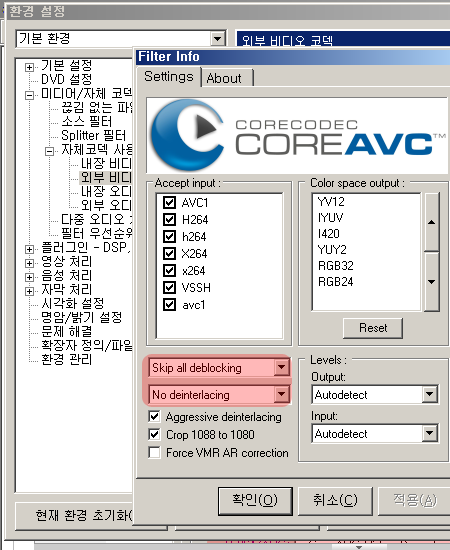The width and height of the screenshot is (450, 550).
Task: Select 확장자 정의/파일 tree item
Action: pos(87,346)
